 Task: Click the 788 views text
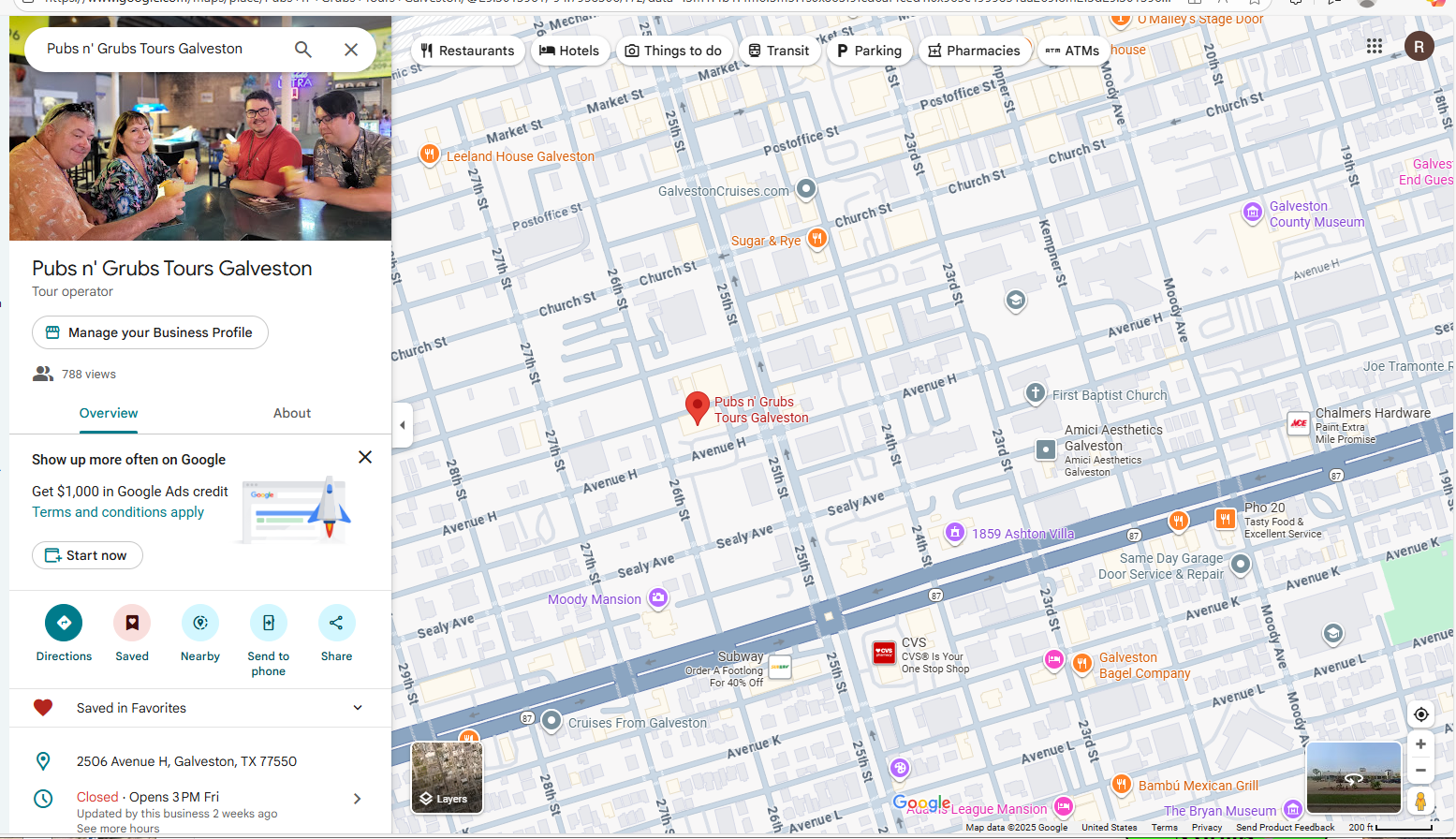pos(89,374)
